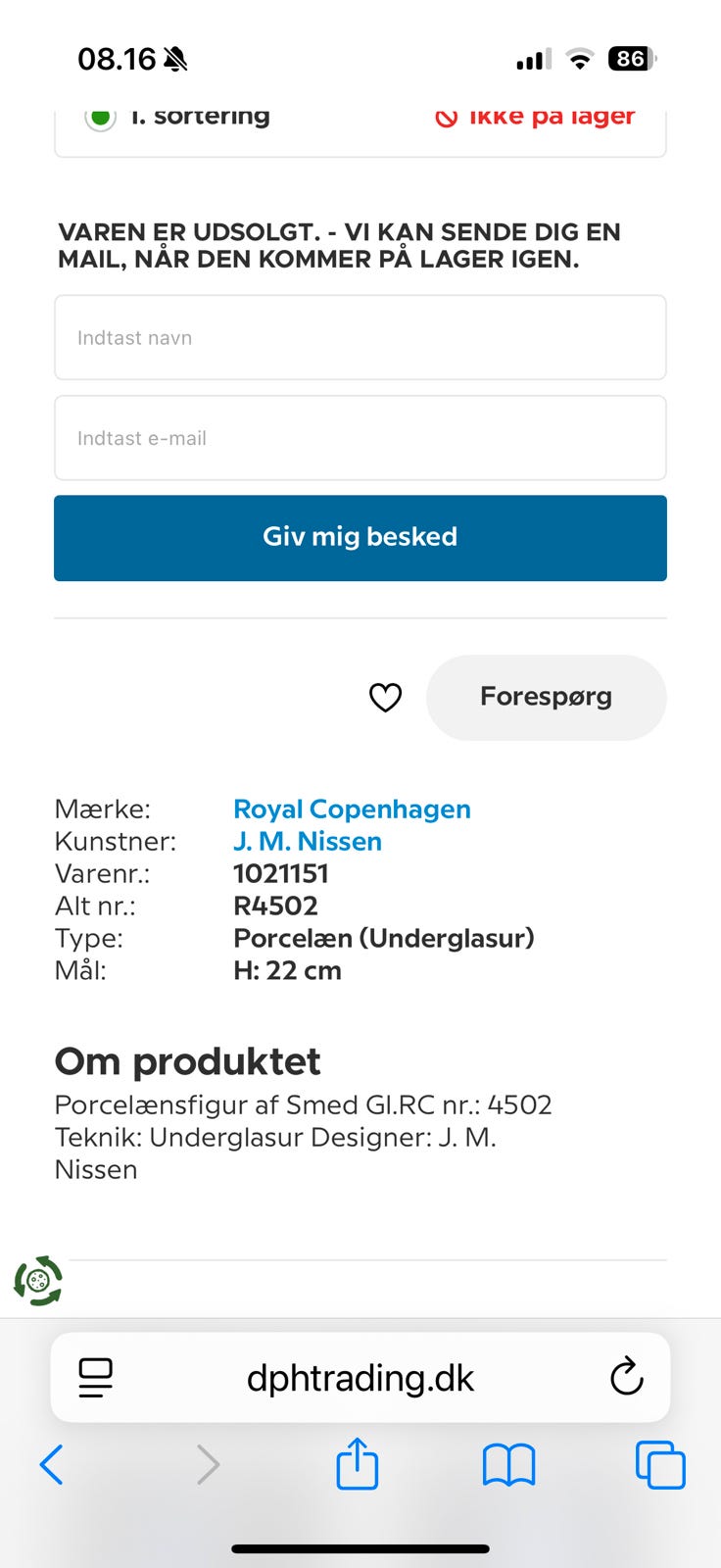This screenshot has width=721, height=1568.
Task: Go back with the back arrow
Action: point(52,1465)
